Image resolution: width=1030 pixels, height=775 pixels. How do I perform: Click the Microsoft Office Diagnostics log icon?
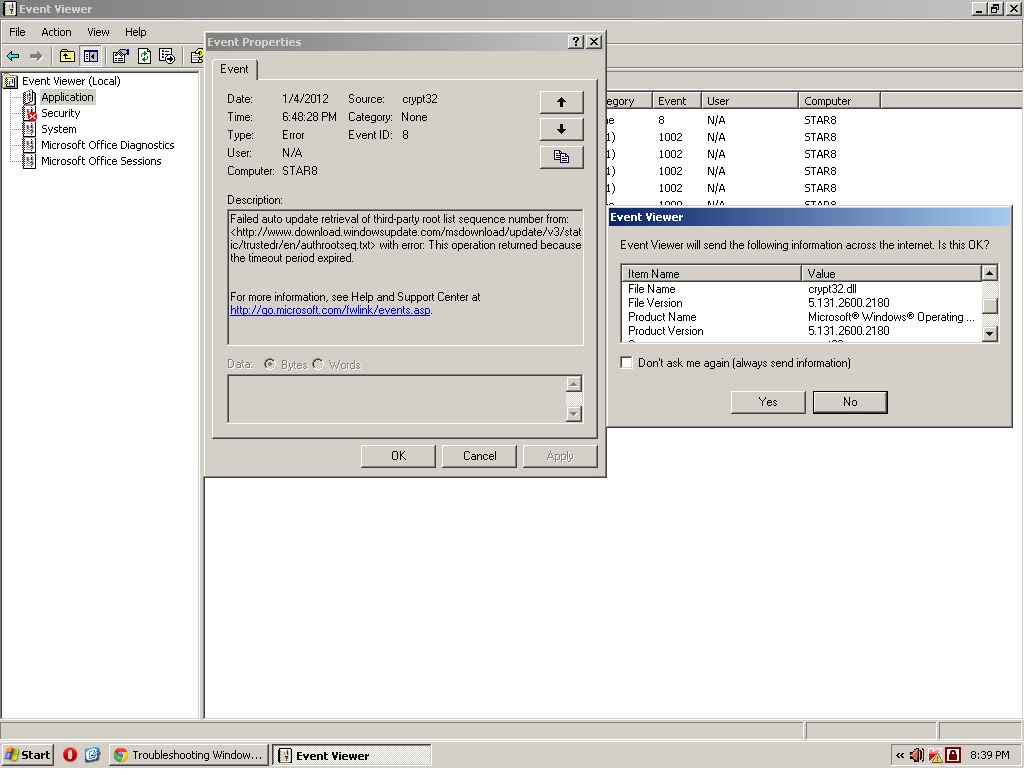coord(30,145)
